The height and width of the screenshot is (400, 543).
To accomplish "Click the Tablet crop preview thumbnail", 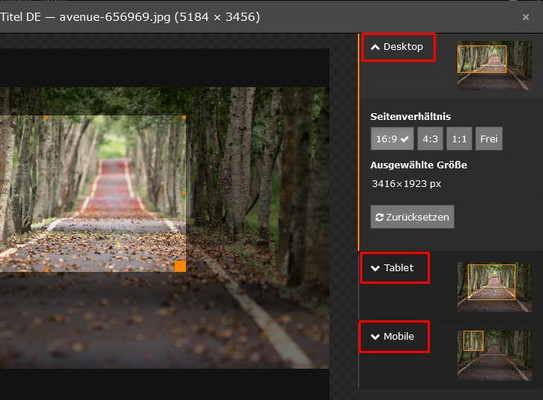I will pos(494,287).
